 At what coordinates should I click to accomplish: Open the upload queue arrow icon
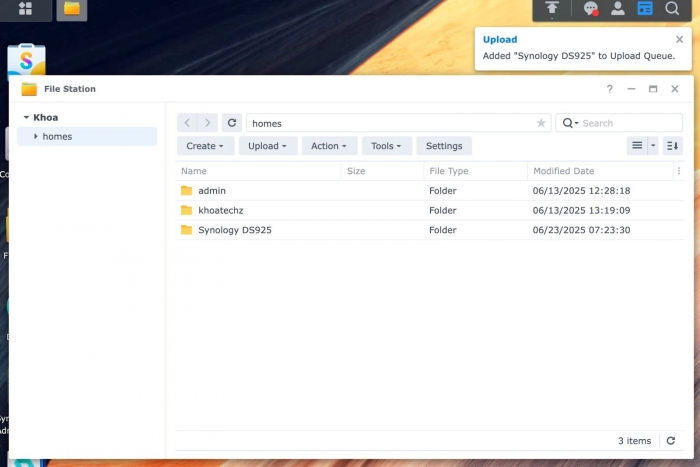coord(552,8)
